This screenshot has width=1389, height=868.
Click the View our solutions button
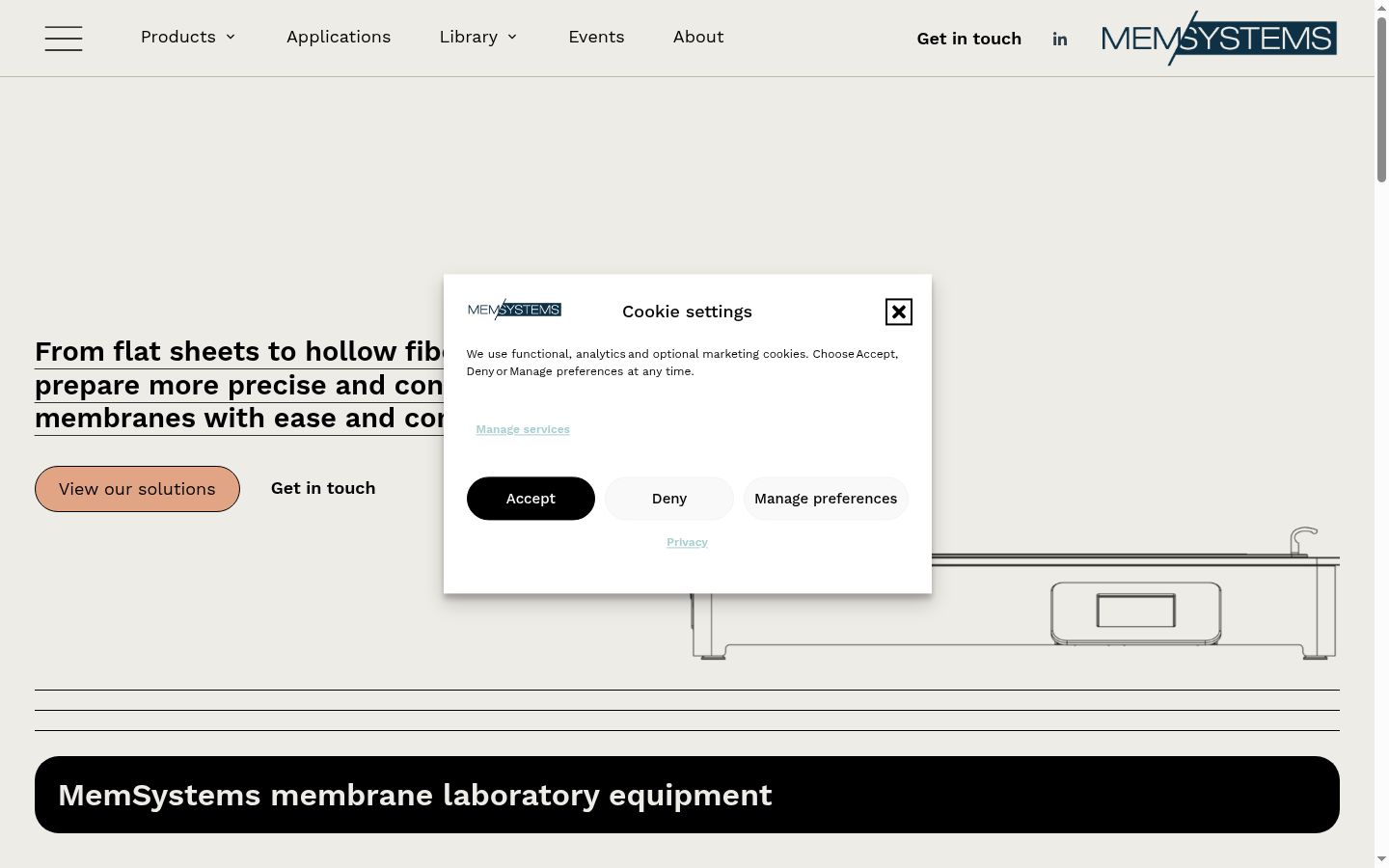click(137, 489)
